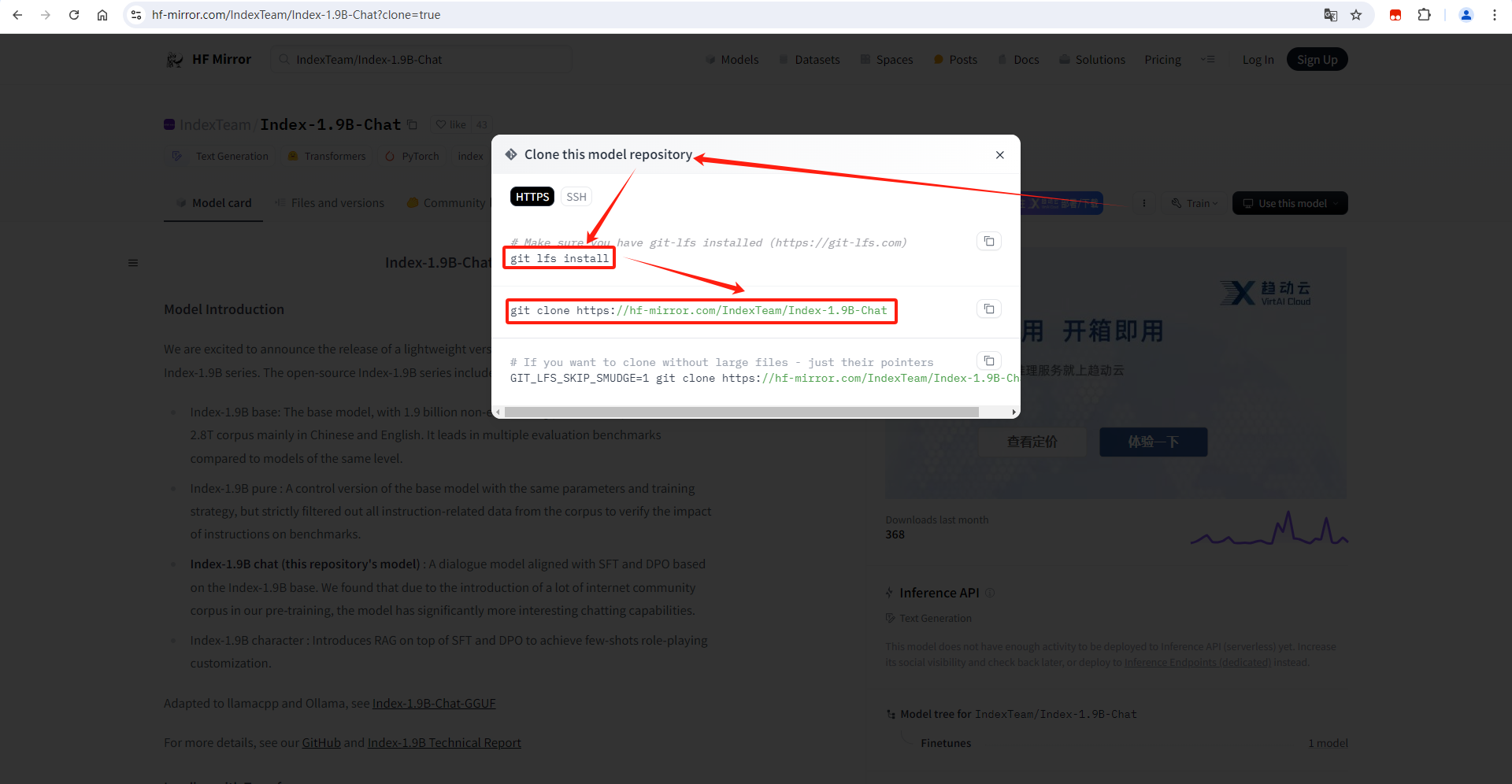1512x784 pixels.
Task: Open Datasets in navigation
Action: [810, 60]
